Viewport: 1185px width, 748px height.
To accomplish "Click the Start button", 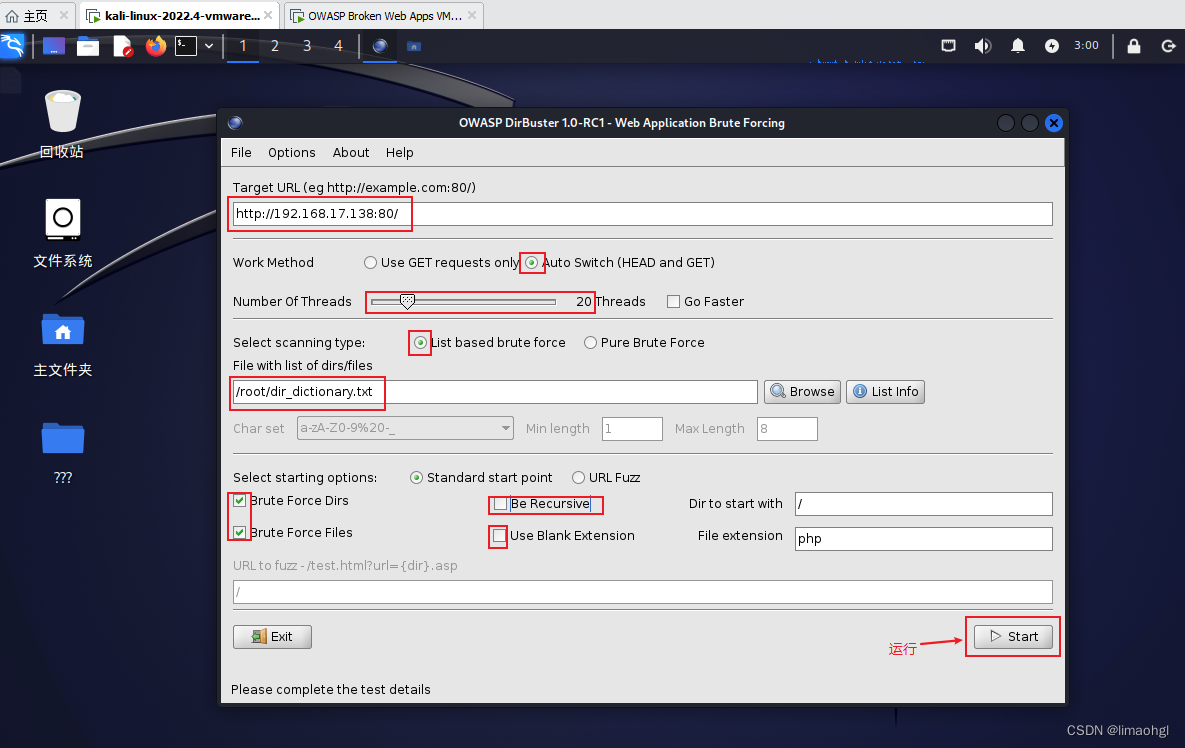I will tap(1013, 637).
